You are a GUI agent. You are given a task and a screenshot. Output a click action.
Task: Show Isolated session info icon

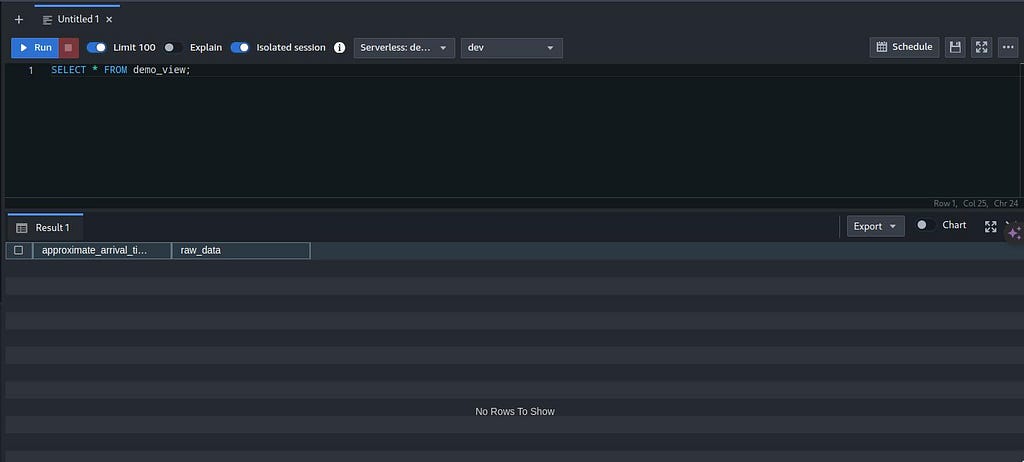[x=340, y=48]
